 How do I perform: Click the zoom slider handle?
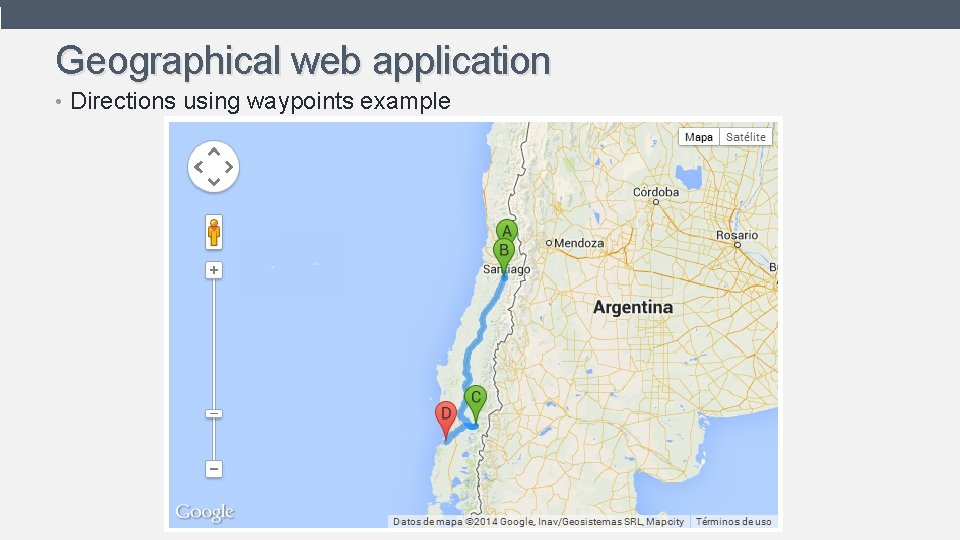[214, 414]
